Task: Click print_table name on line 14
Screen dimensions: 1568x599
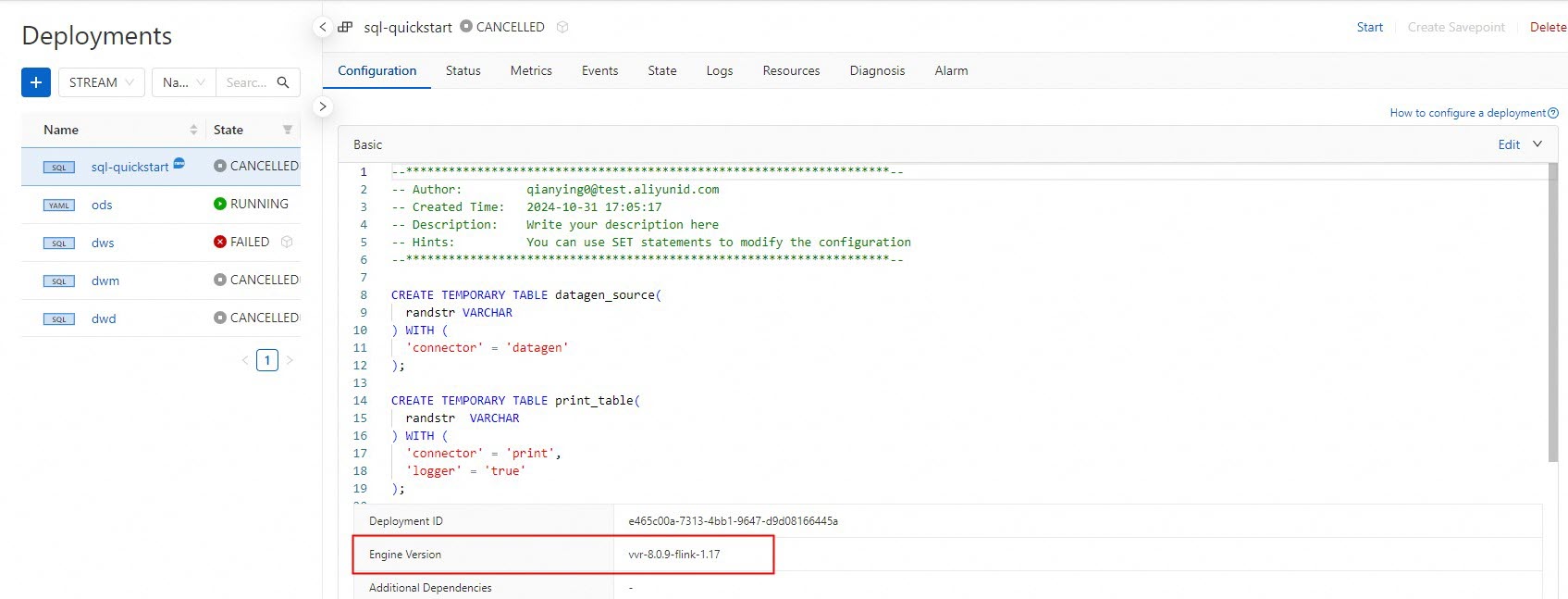Action: point(594,400)
